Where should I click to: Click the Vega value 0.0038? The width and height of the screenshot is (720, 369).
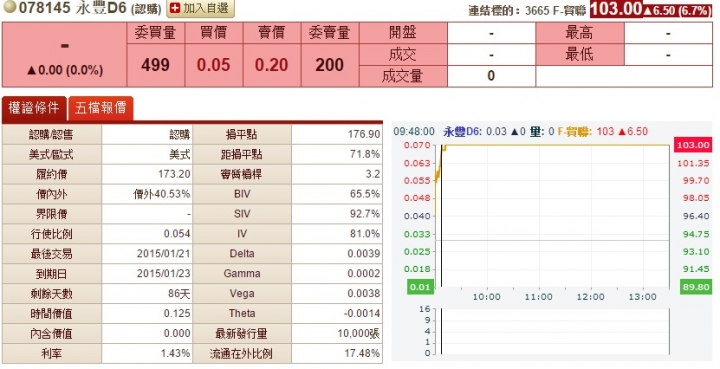click(x=364, y=293)
